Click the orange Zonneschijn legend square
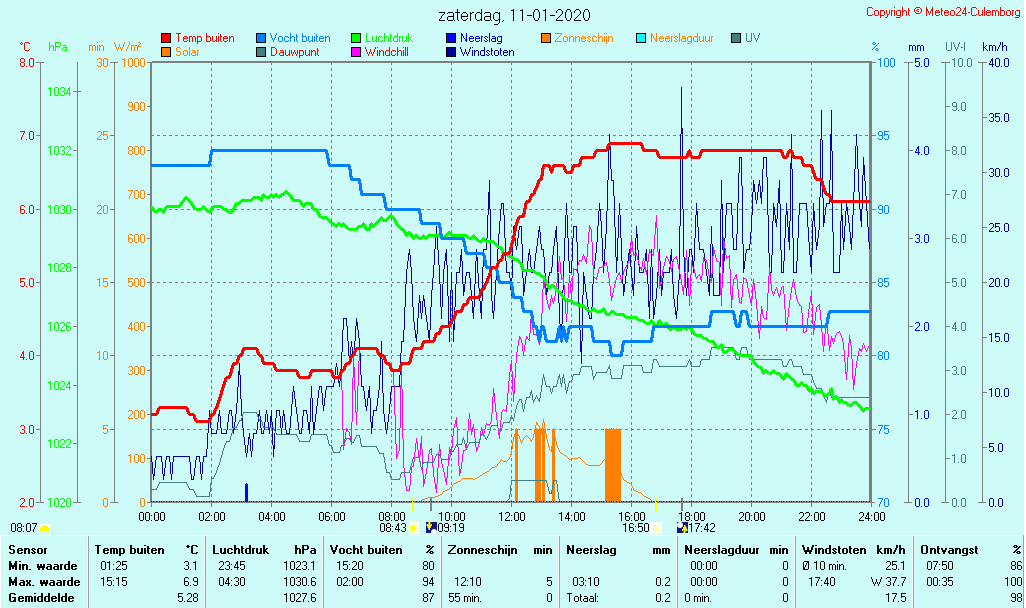The width and height of the screenshot is (1026, 608). tap(546, 38)
